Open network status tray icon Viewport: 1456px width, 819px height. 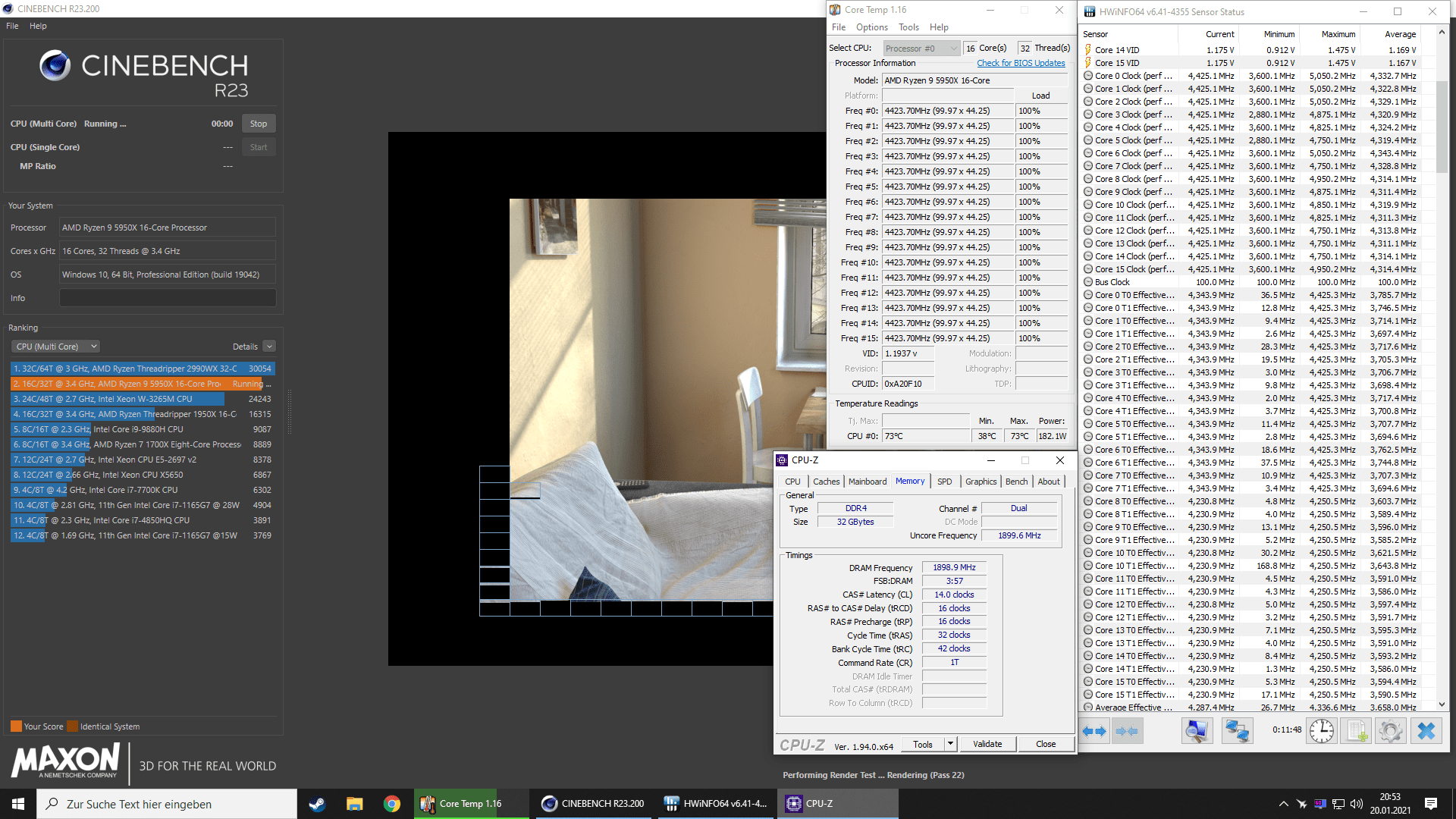coord(1338,804)
